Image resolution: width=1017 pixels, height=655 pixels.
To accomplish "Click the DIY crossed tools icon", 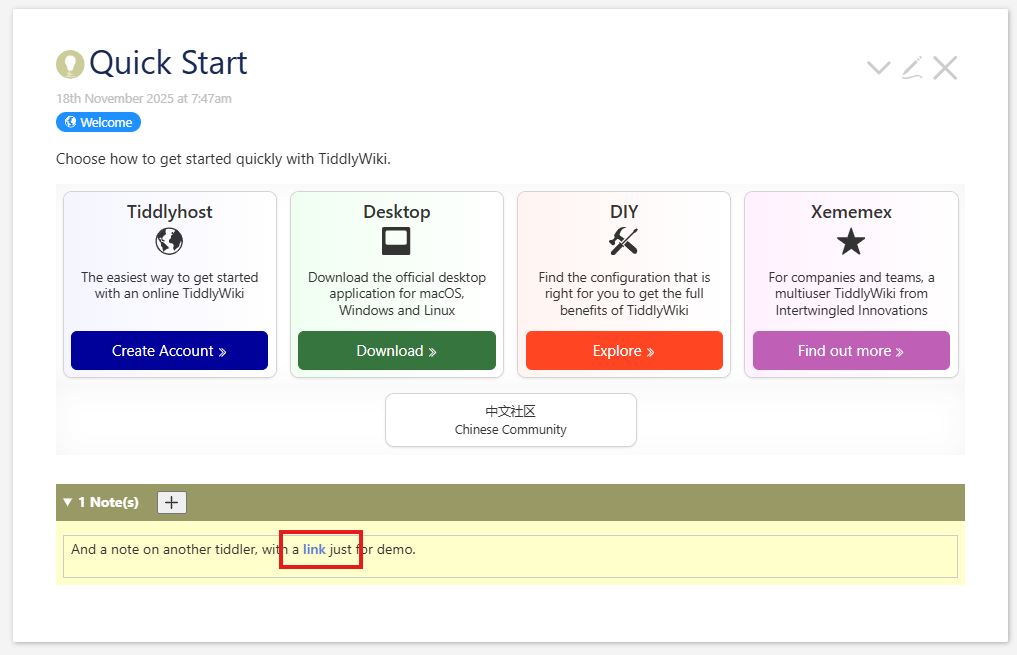I will pos(623,241).
